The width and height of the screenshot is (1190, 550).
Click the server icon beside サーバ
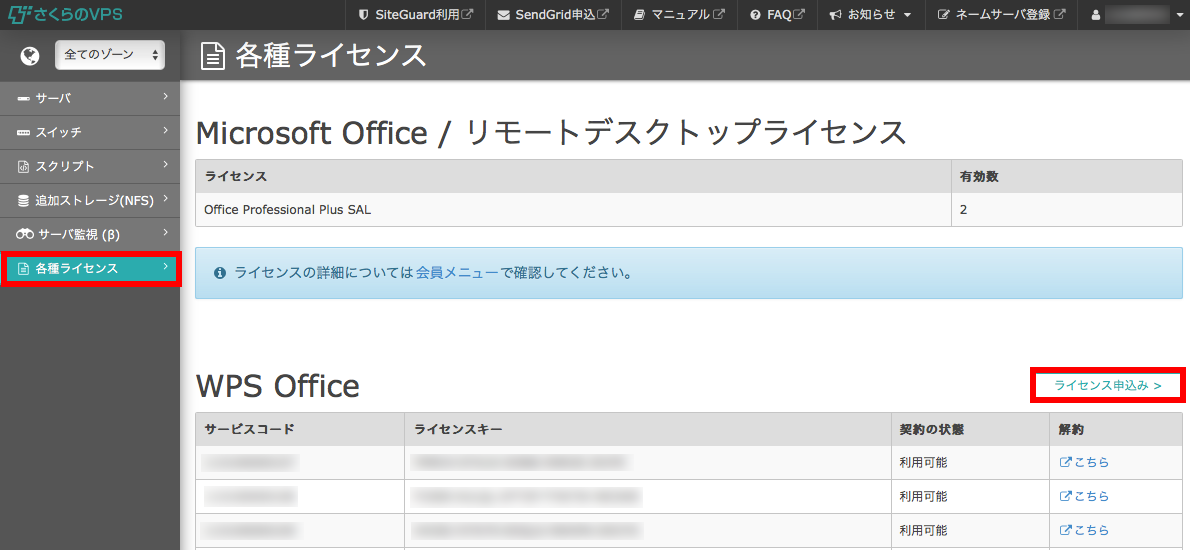(x=23, y=98)
